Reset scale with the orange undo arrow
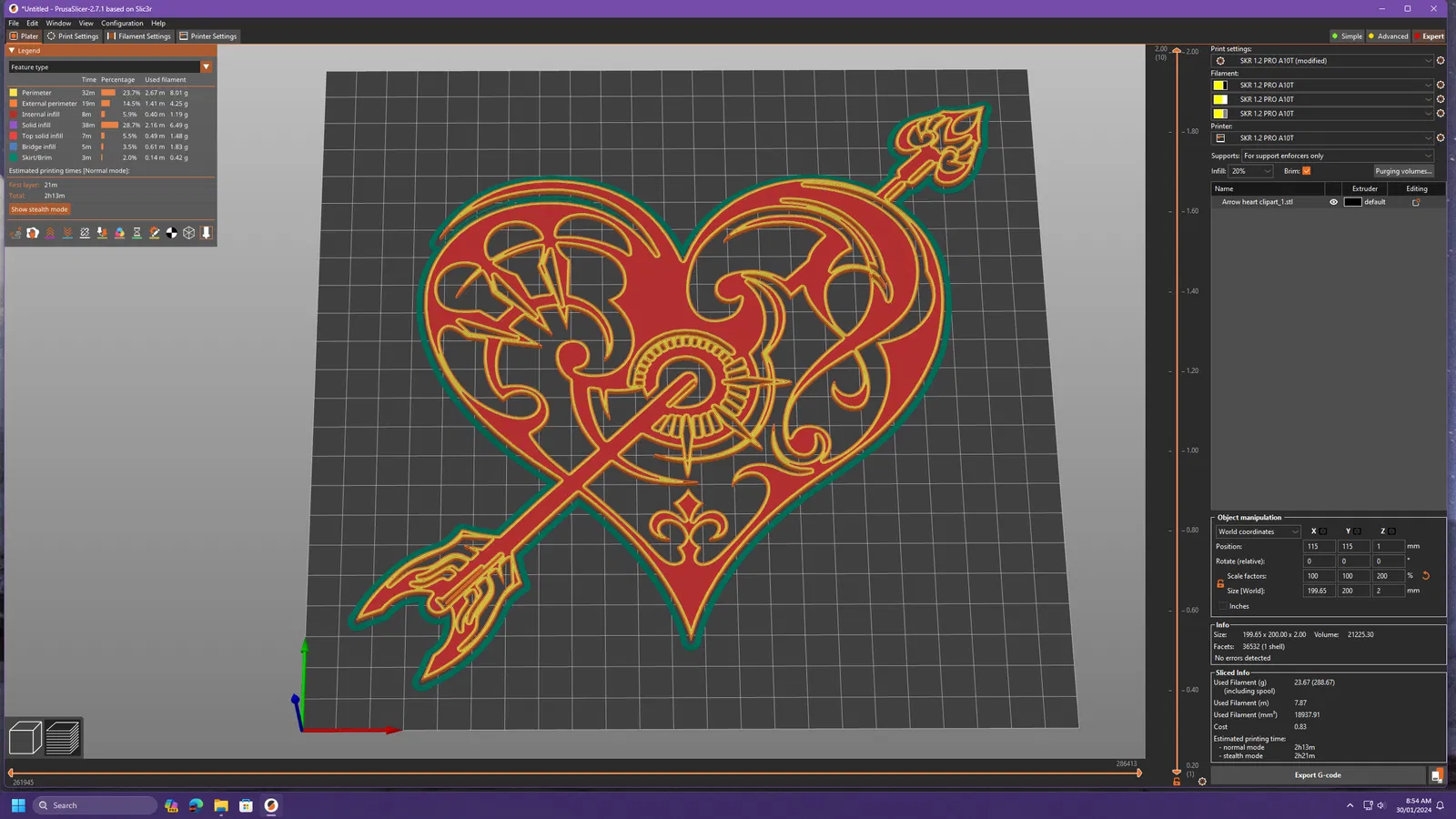 click(x=1426, y=576)
